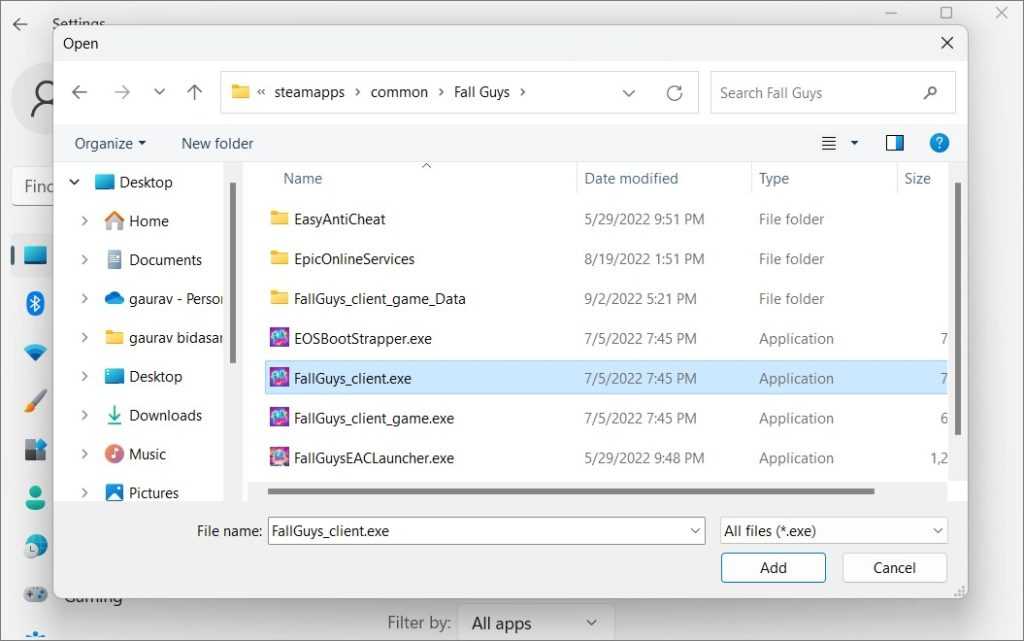Click steamapps in address path

click(309, 92)
